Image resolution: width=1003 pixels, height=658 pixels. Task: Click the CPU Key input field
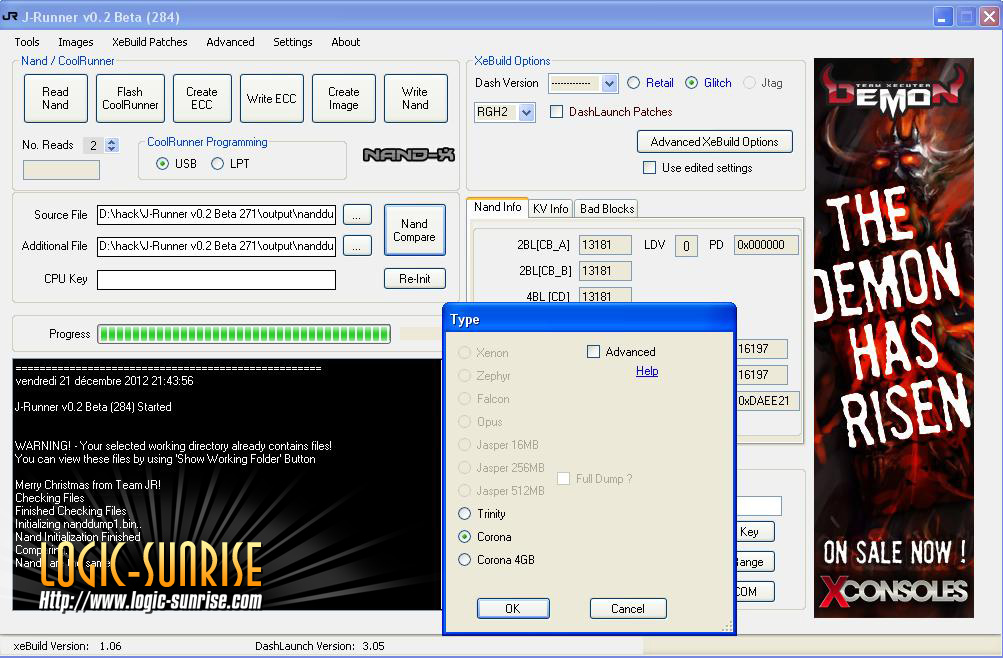pyautogui.click(x=216, y=279)
